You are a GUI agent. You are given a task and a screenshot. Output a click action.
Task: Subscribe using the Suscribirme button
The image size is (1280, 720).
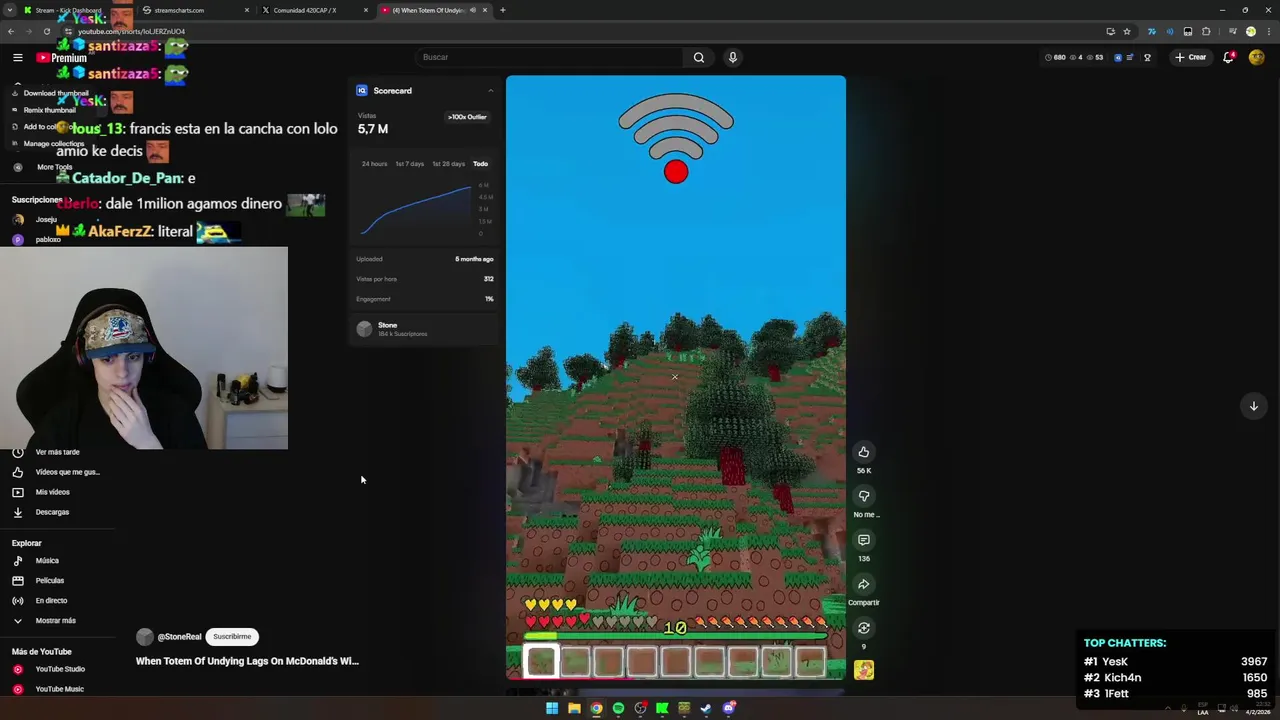232,637
